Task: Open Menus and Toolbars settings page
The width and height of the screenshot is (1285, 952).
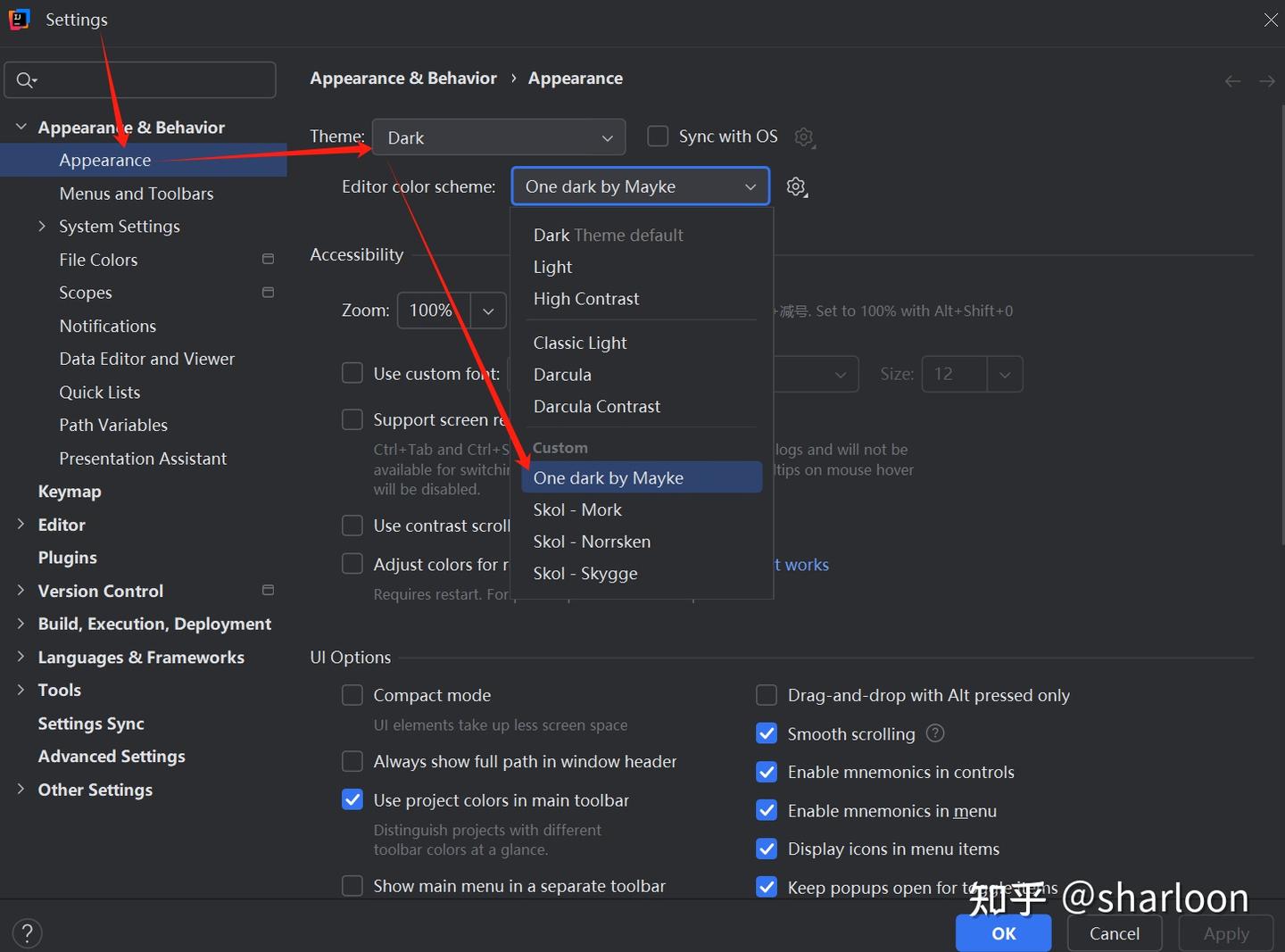Action: (x=137, y=194)
